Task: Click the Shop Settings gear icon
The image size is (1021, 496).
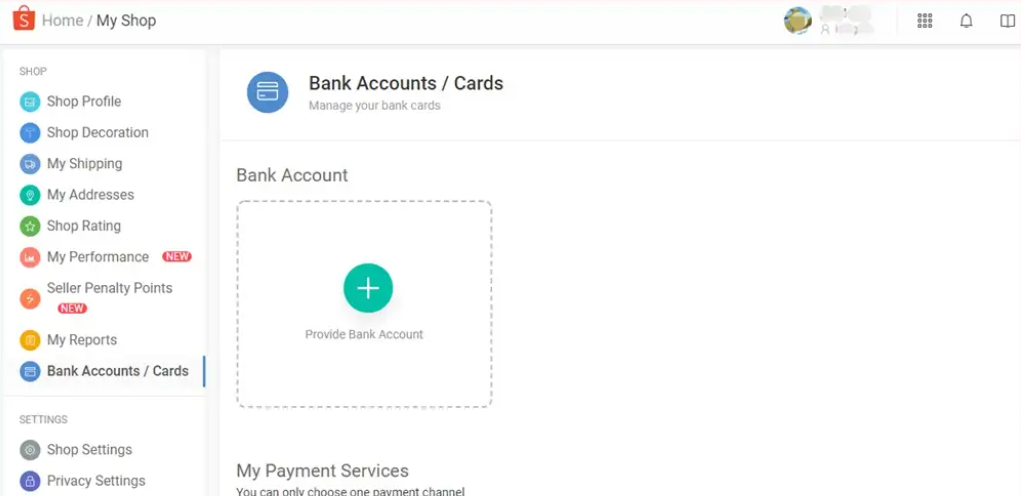Action: coord(30,450)
